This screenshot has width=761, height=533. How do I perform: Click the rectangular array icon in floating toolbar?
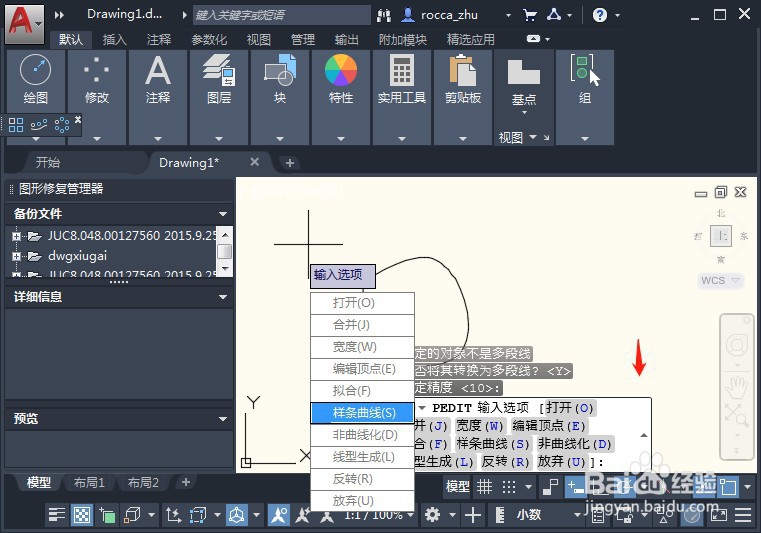pyautogui.click(x=16, y=125)
